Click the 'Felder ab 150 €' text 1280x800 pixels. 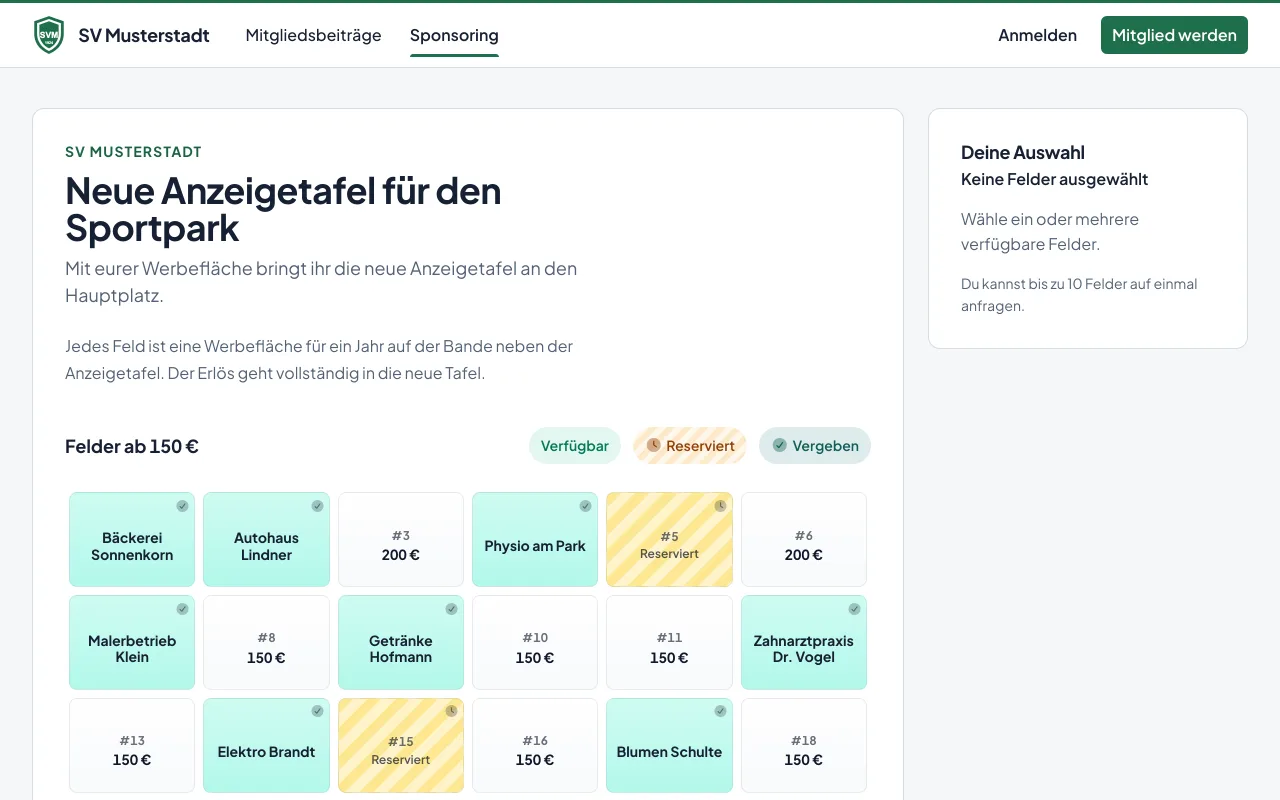[132, 446]
